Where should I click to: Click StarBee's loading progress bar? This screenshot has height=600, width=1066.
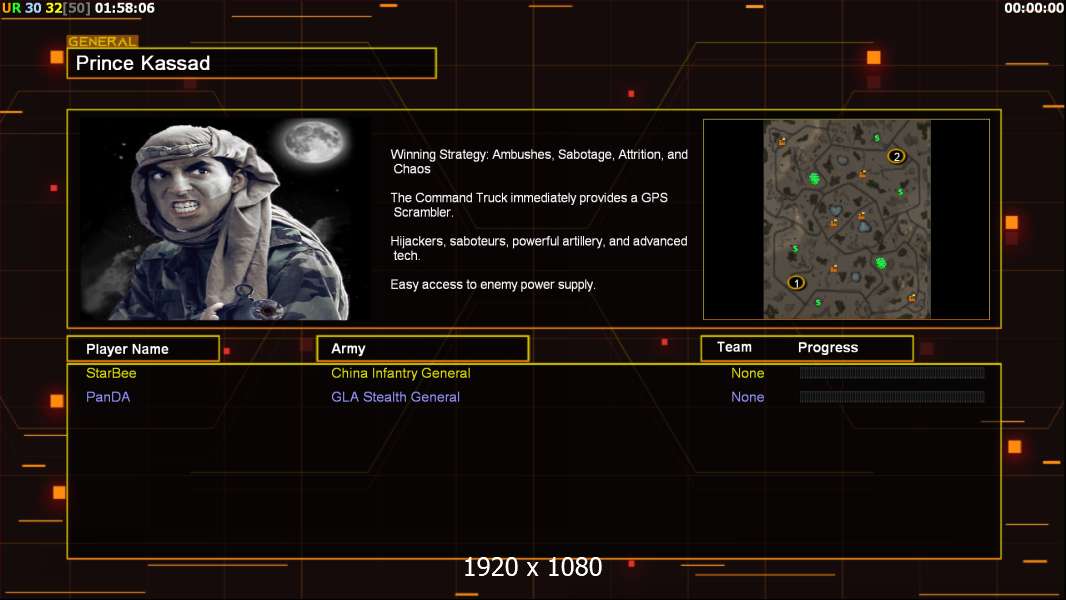[892, 372]
